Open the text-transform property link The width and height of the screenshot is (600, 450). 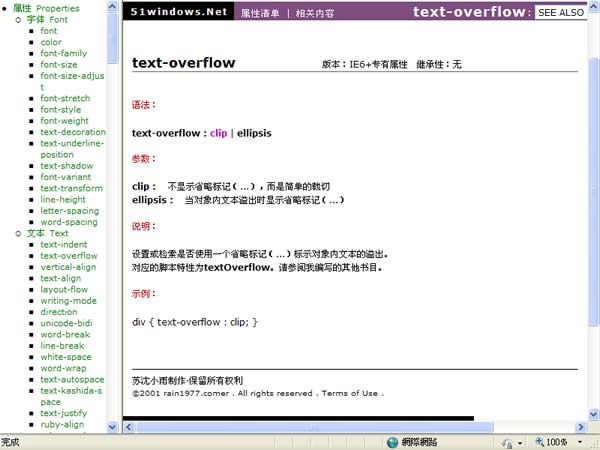(x=71, y=188)
